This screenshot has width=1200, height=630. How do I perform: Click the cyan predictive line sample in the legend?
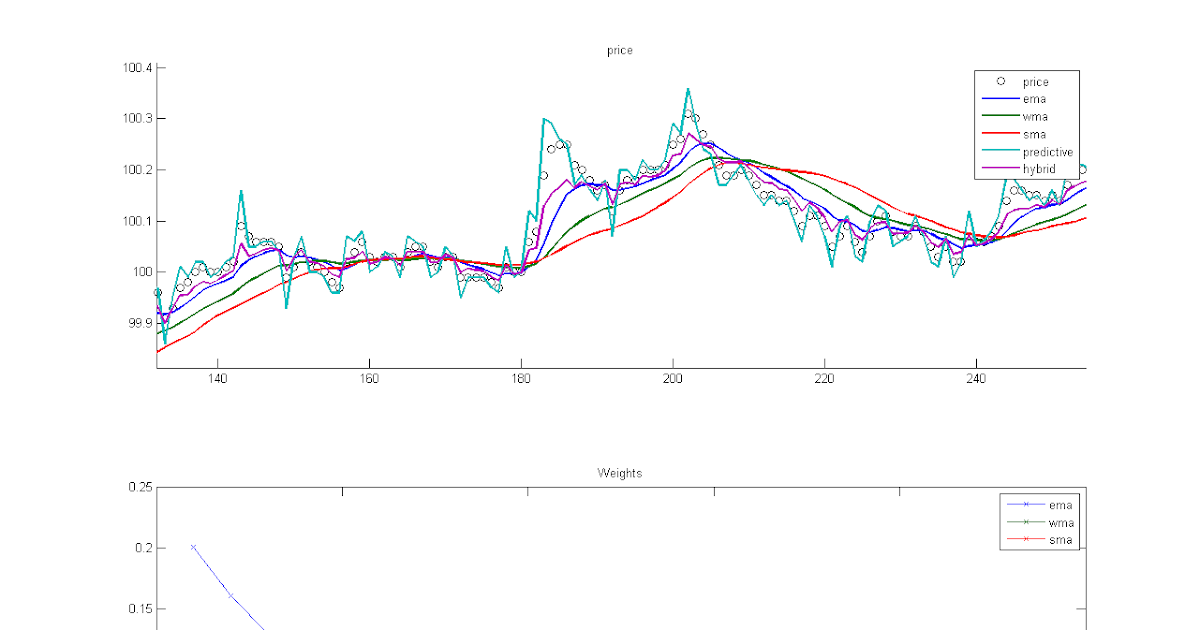coord(999,152)
